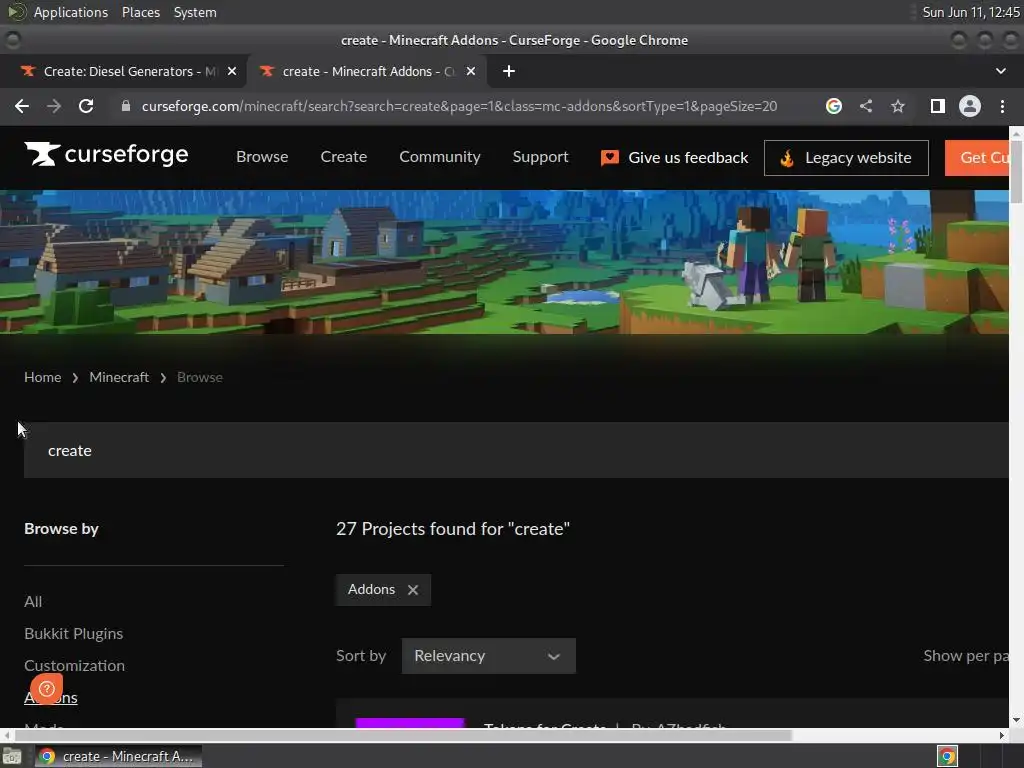Click the orange Get CurseForge button
1024x768 pixels.
click(x=977, y=158)
